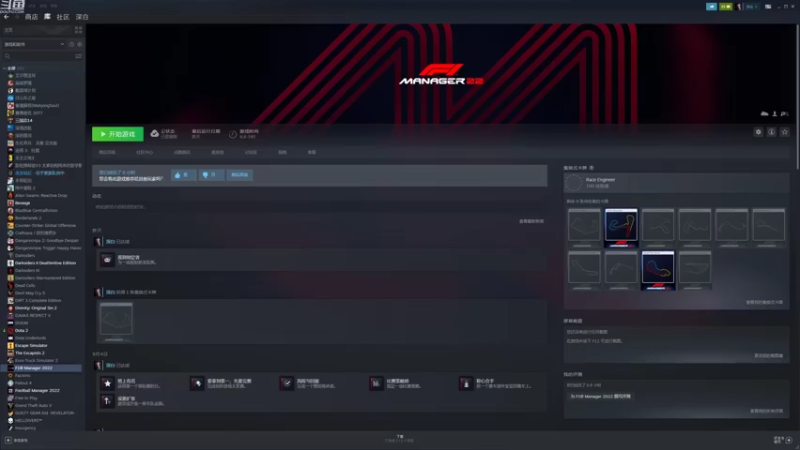800x450 pixels.
Task: Click the thumbs down recommend button
Action: point(211,175)
